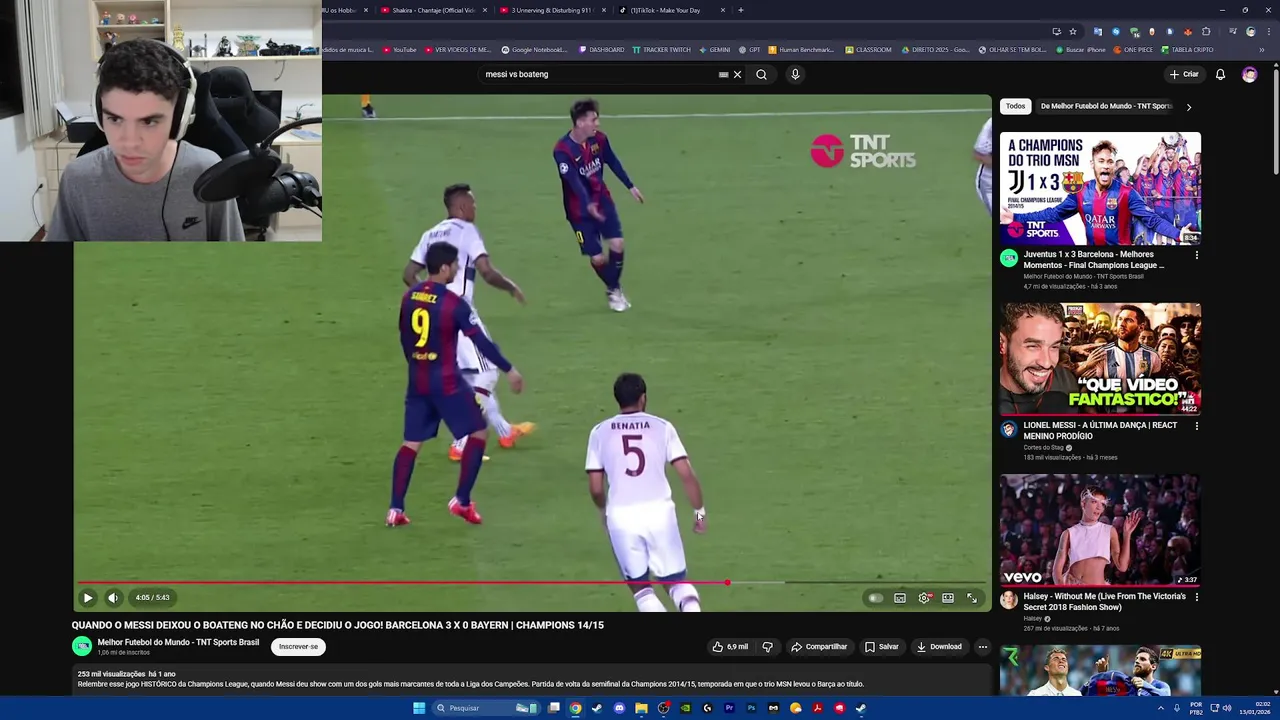
Task: Open Windows Start menu
Action: (x=419, y=708)
